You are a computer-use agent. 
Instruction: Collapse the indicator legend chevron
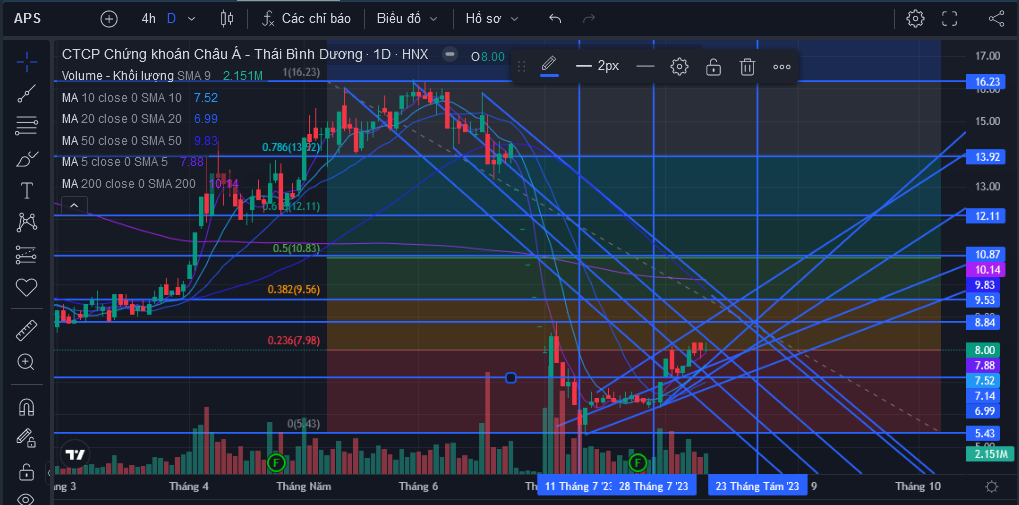click(74, 205)
